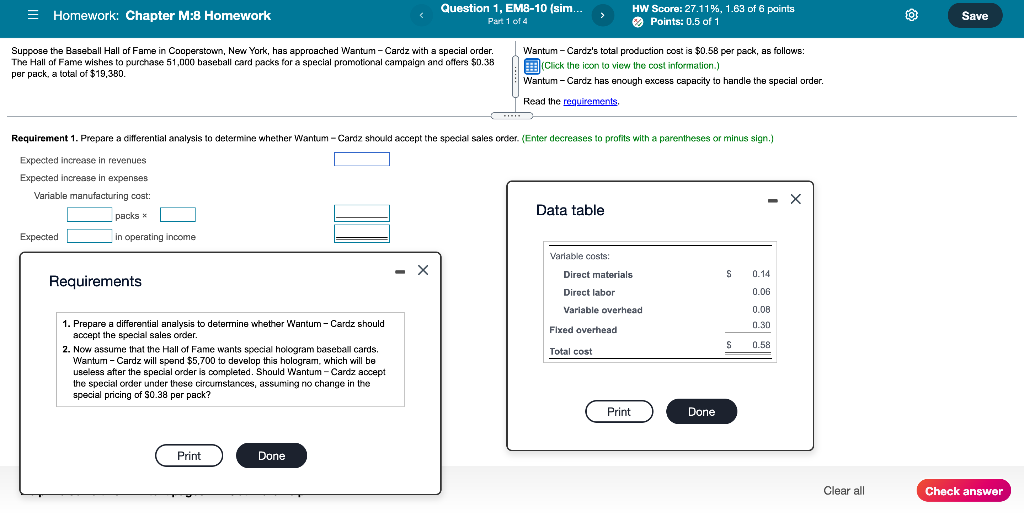The image size is (1024, 518).
Task: Click the Total cost 0.58 value
Action: pyautogui.click(x=761, y=344)
